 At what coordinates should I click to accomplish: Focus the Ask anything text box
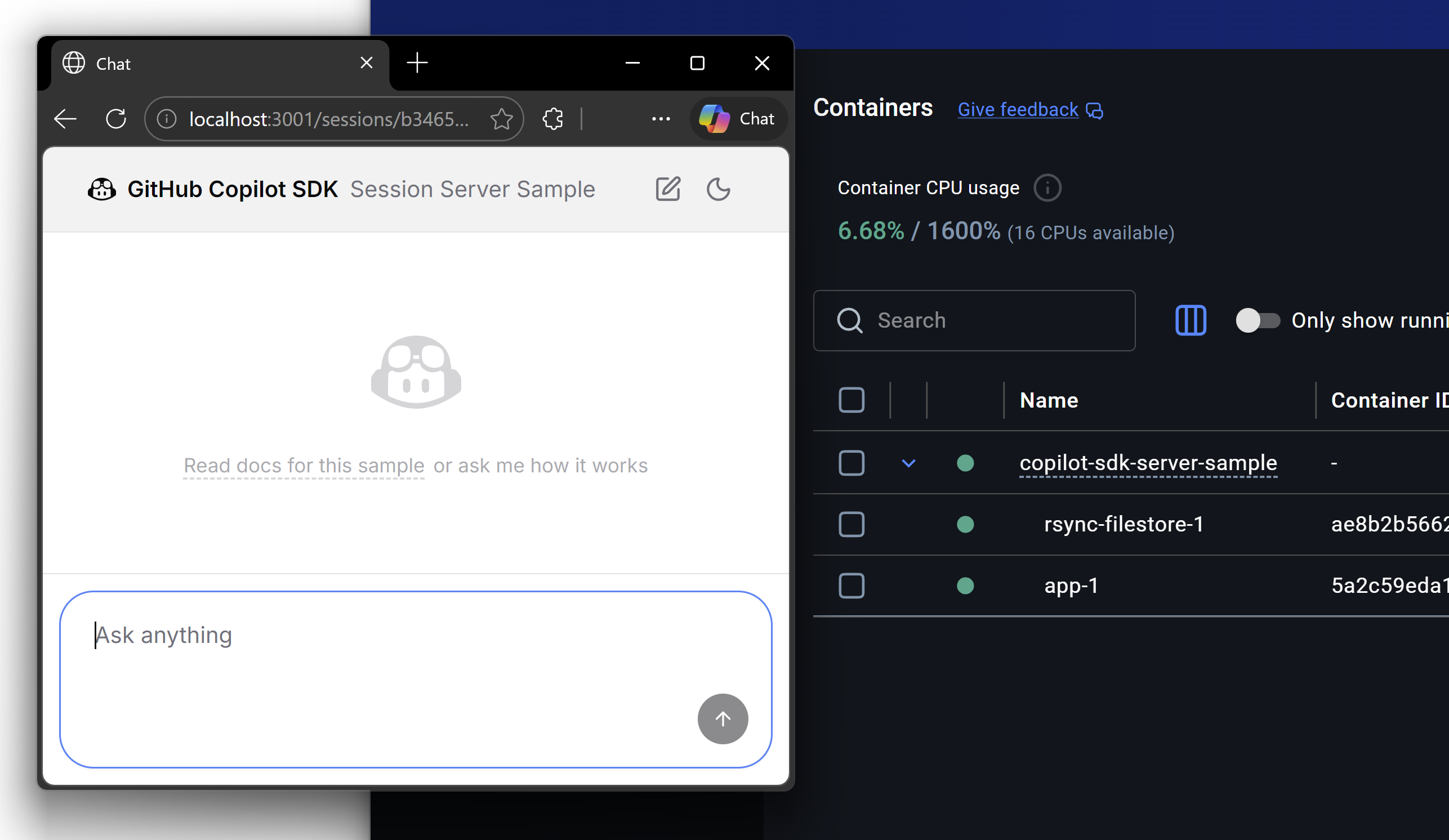coord(416,679)
